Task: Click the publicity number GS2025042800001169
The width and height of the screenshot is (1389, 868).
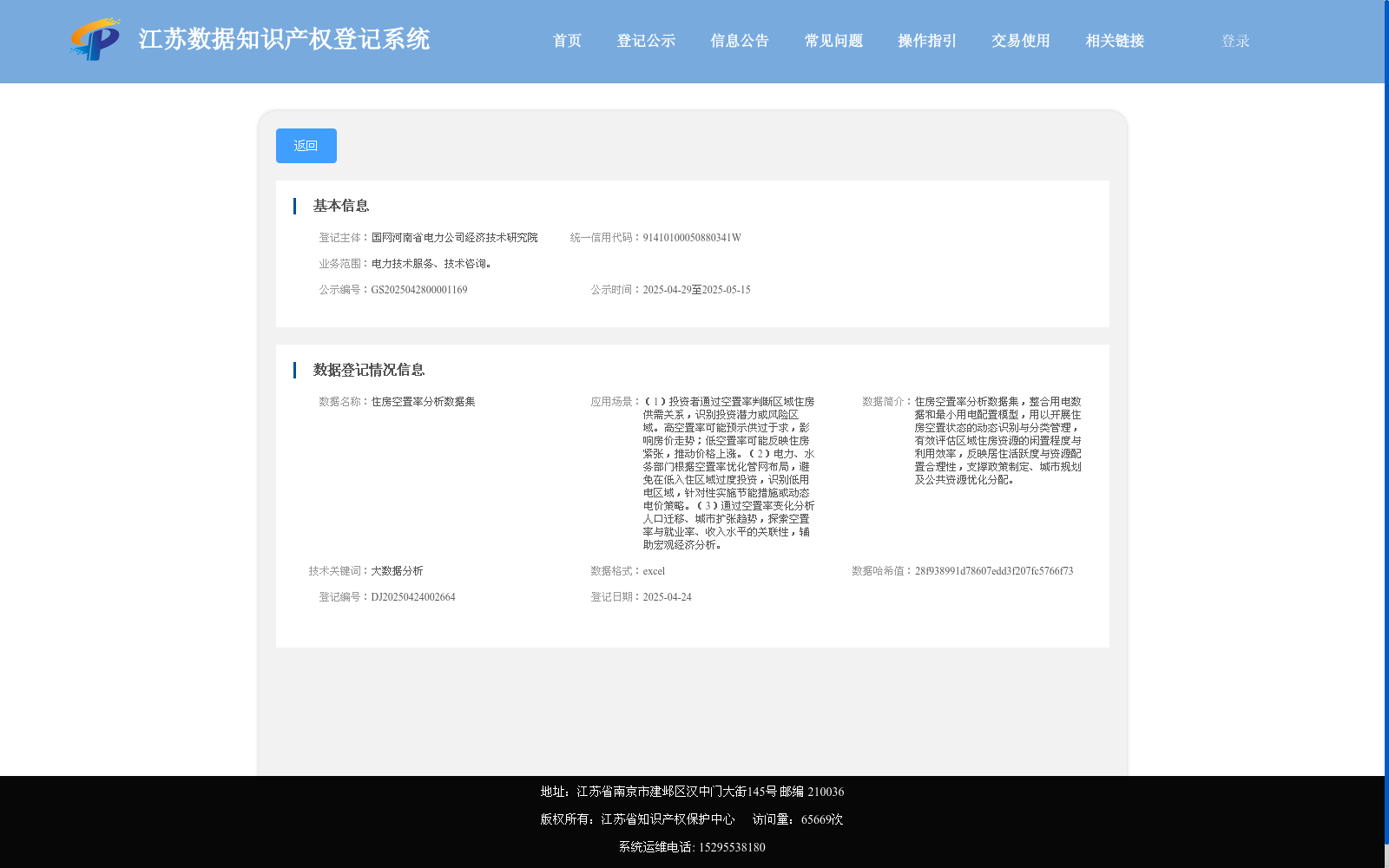Action: [419, 290]
